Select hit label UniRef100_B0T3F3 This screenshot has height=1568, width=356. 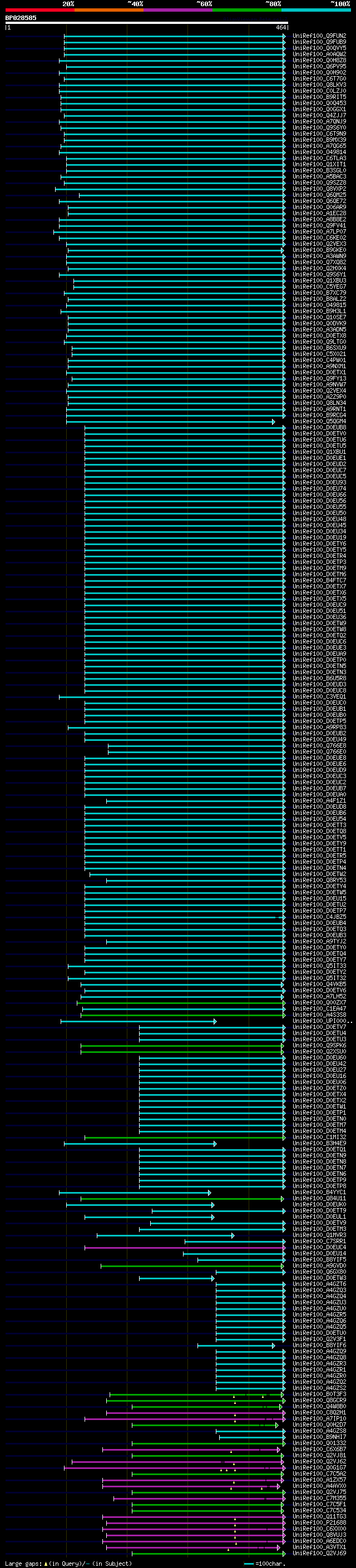[319, 1394]
